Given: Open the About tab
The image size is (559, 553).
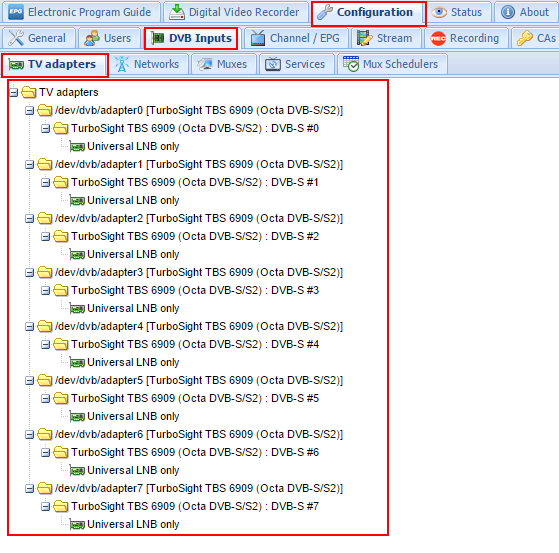Looking at the screenshot, I should [526, 12].
